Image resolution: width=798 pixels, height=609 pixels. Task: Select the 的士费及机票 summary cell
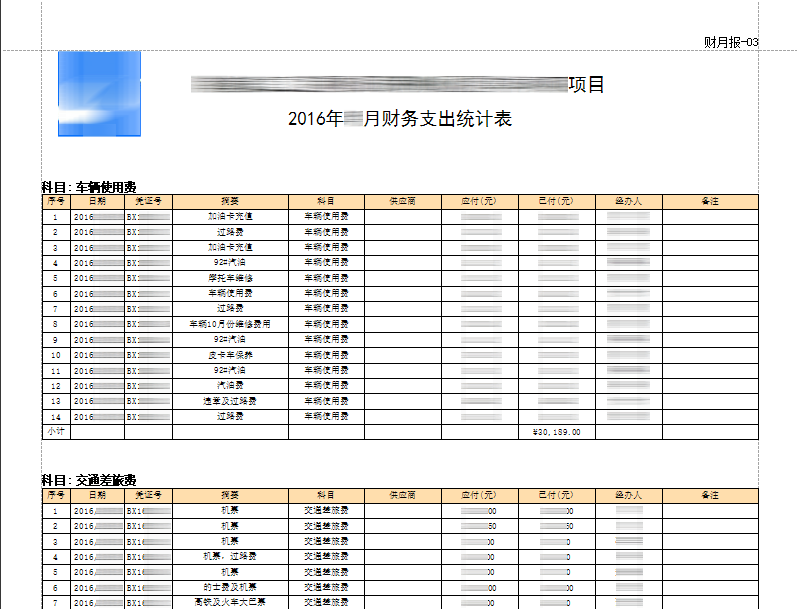coord(230,588)
